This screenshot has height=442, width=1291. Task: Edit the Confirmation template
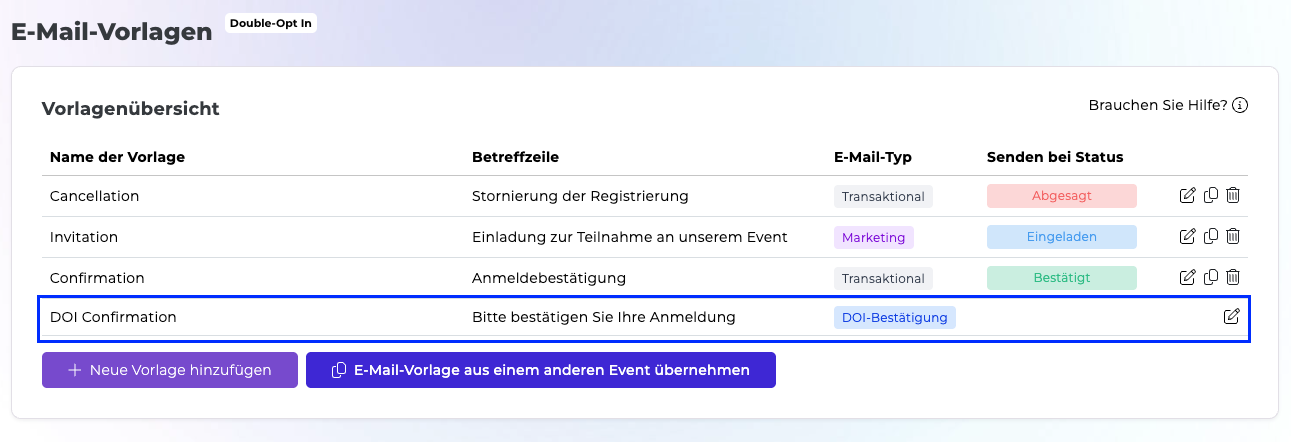[x=1188, y=277]
